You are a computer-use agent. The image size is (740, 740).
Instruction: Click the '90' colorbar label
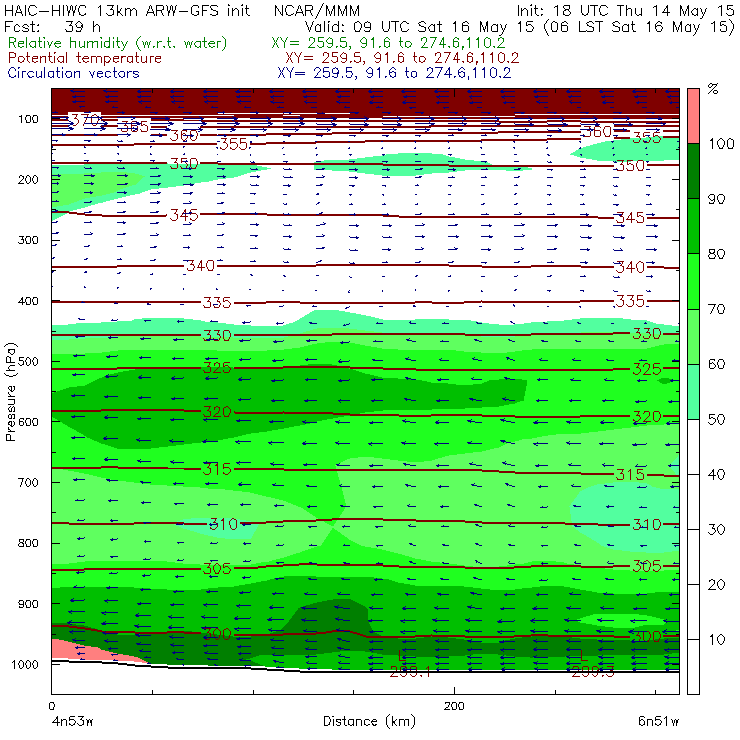(x=716, y=199)
